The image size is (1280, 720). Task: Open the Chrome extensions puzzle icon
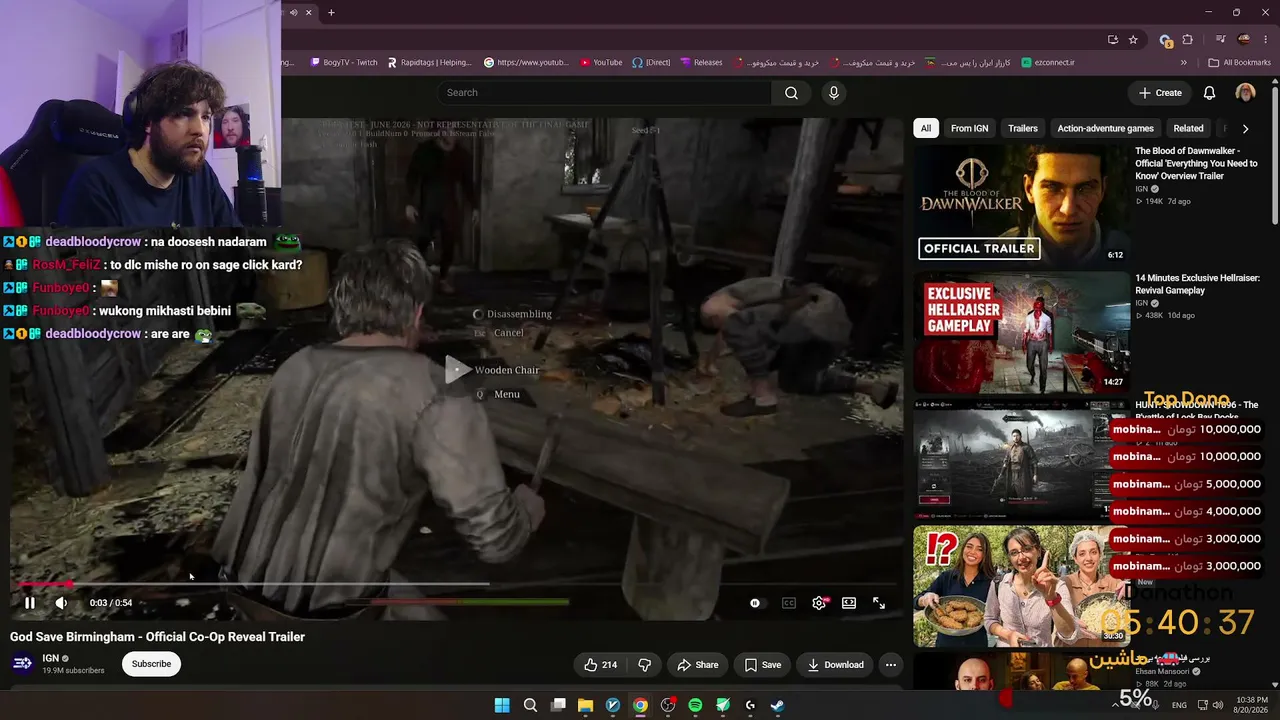pos(1188,40)
